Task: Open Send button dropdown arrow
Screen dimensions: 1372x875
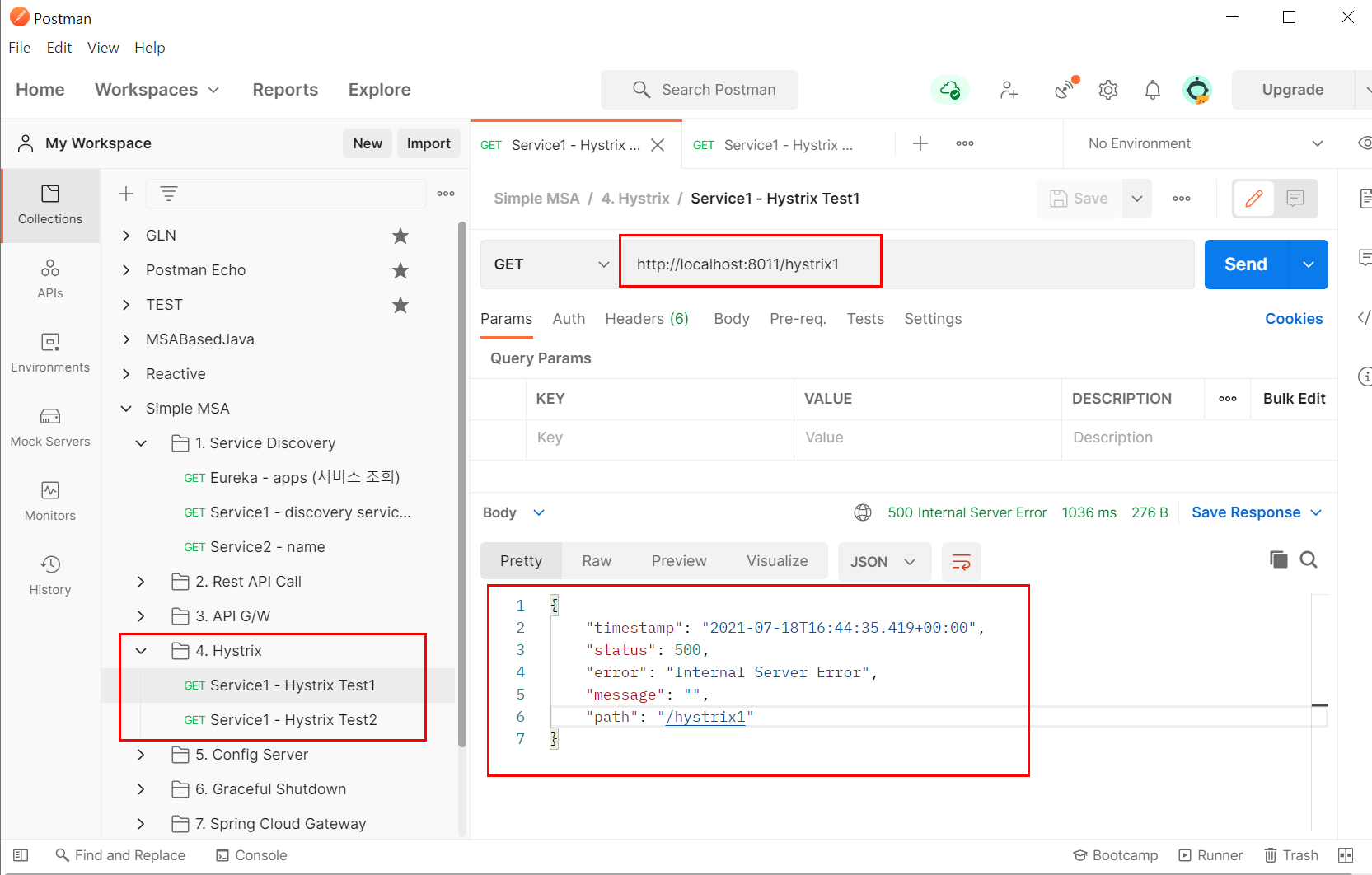Action: click(1309, 264)
